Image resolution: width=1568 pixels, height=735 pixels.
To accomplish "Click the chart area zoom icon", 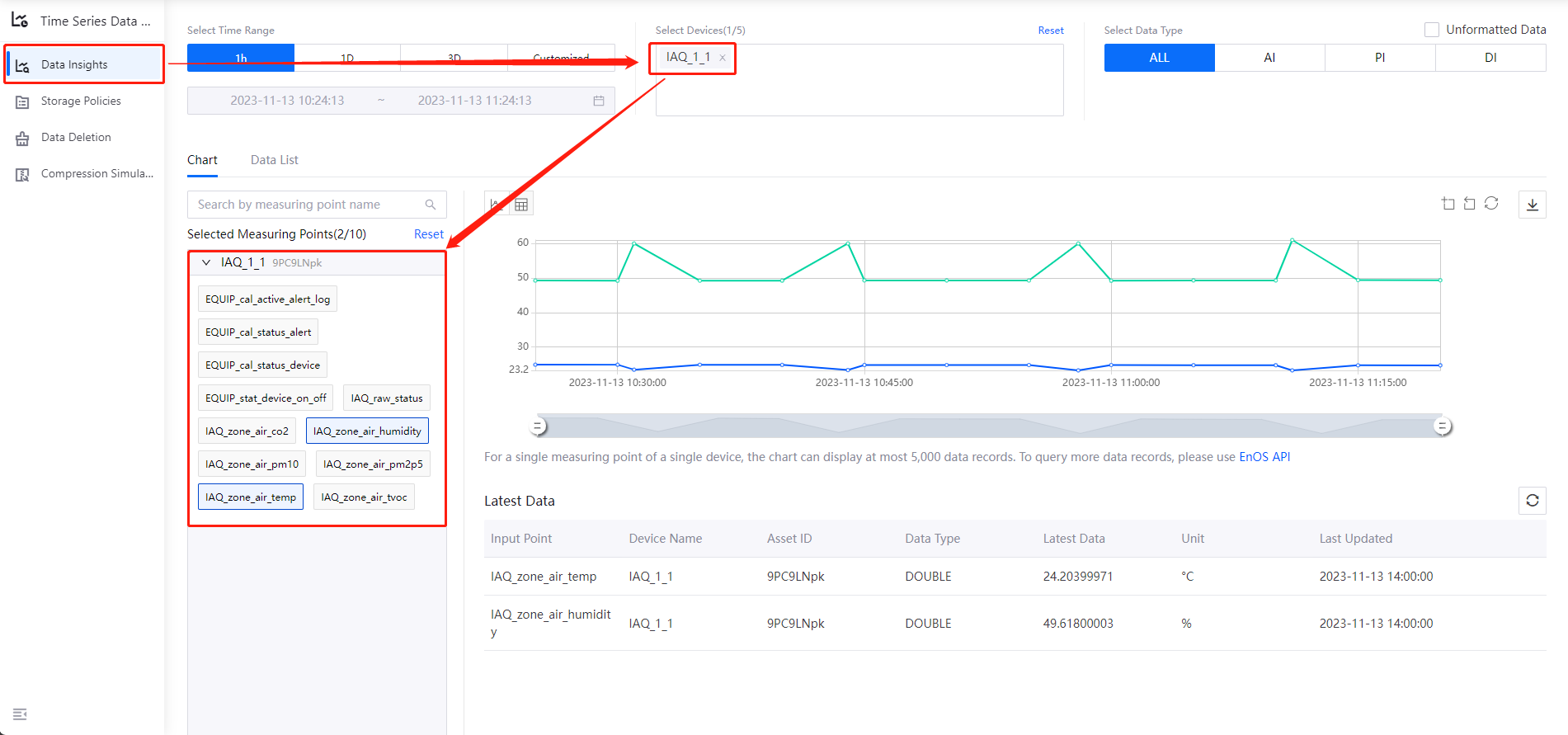I will tap(1448, 204).
